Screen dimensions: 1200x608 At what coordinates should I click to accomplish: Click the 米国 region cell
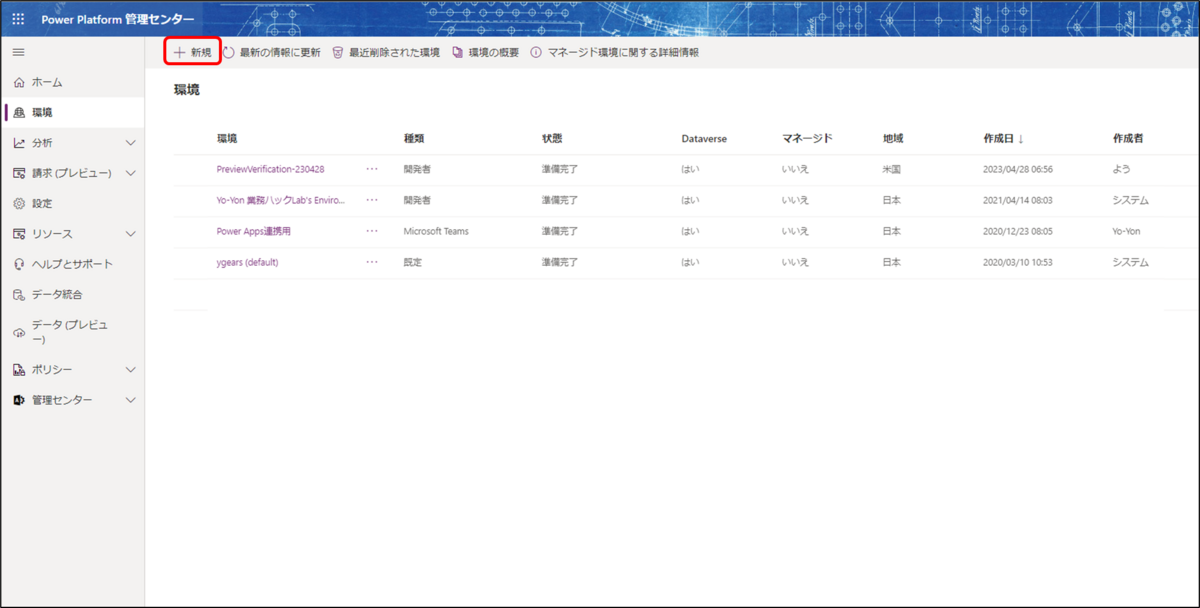pyautogui.click(x=891, y=169)
